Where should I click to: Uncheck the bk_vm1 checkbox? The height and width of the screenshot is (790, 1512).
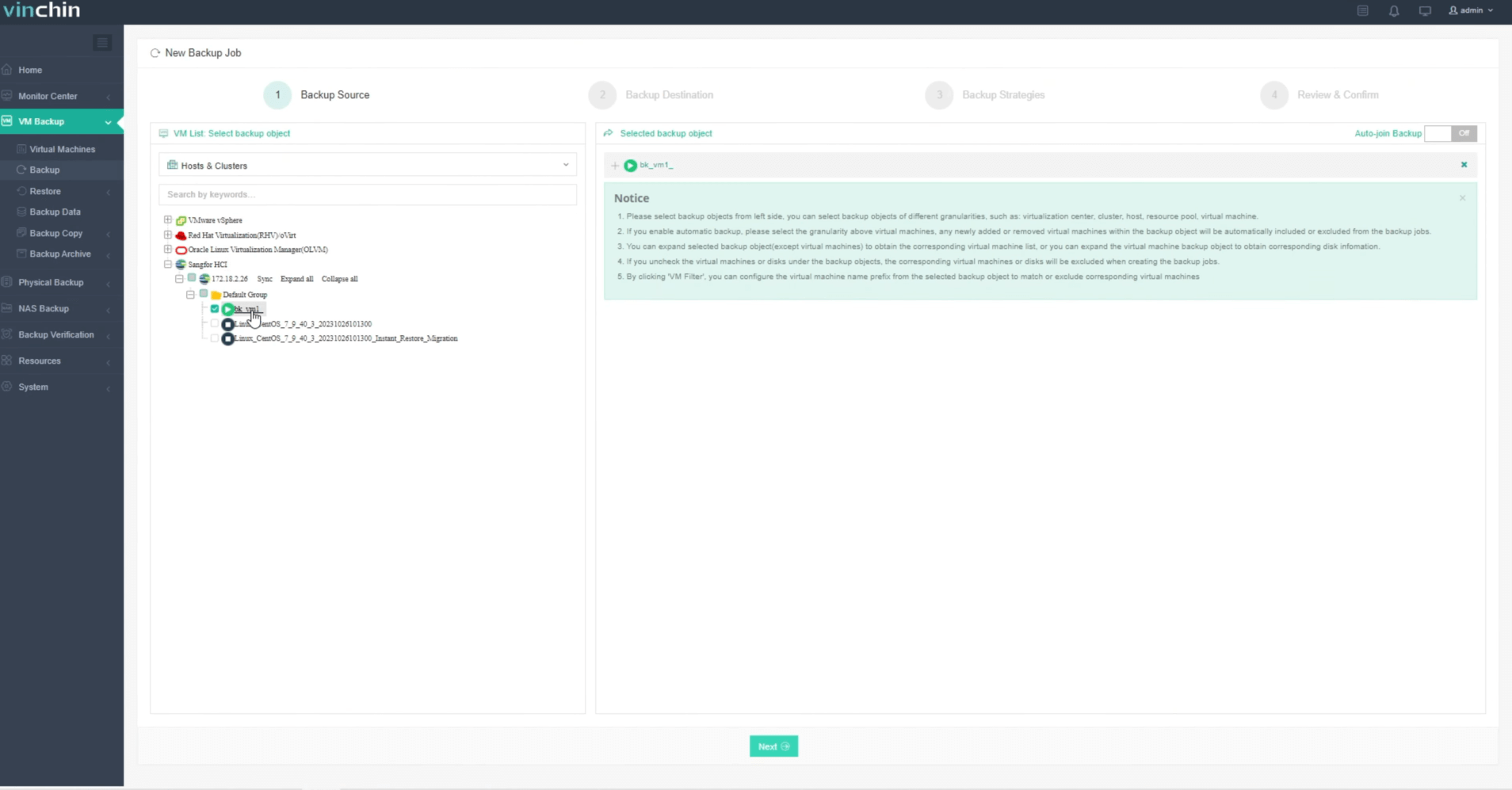coord(215,308)
